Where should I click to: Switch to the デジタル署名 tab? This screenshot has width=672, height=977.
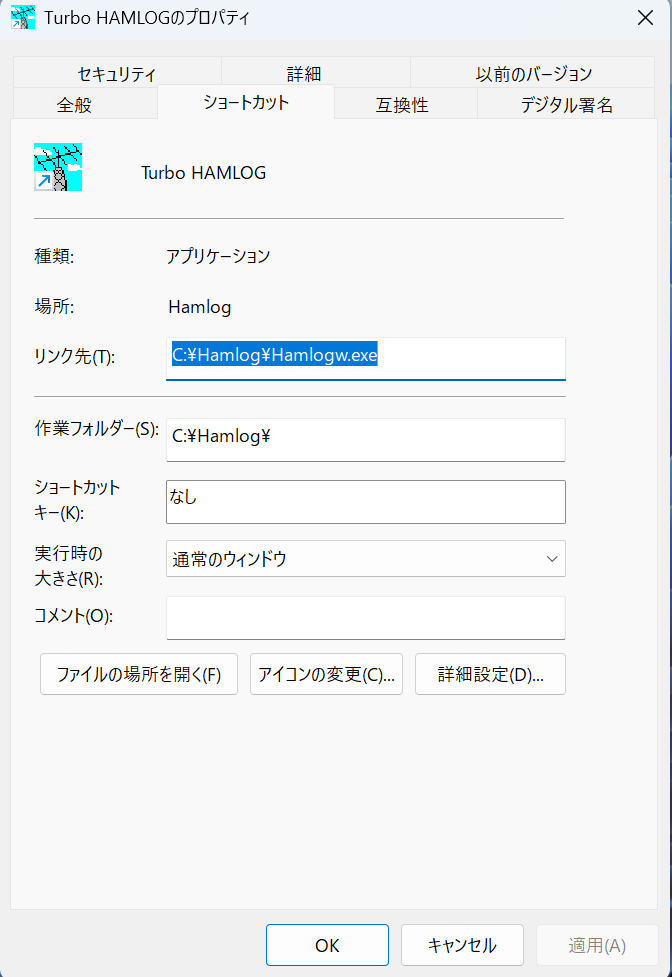(566, 104)
